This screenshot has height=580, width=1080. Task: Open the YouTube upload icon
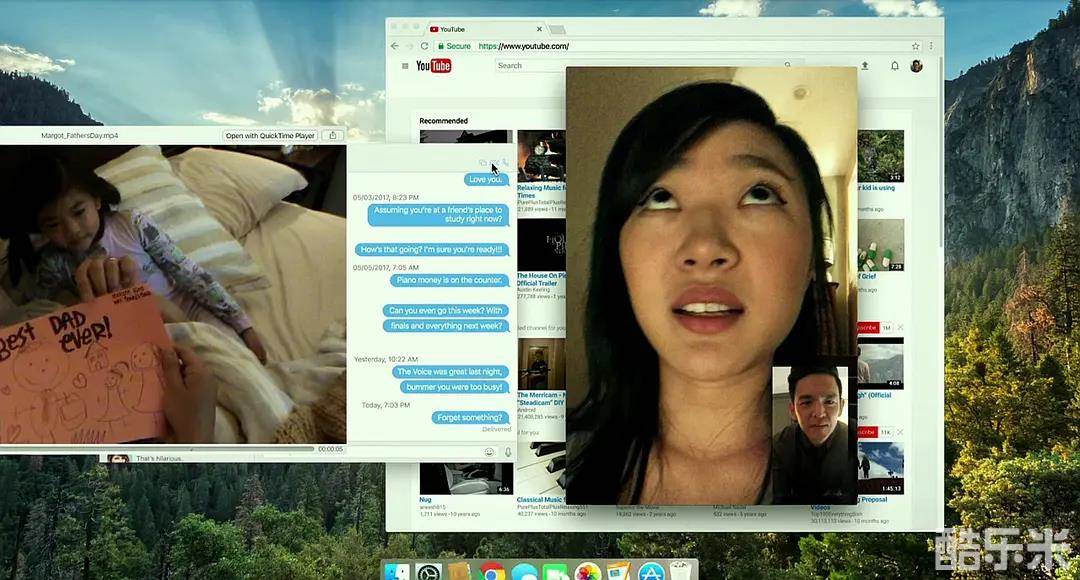(864, 66)
